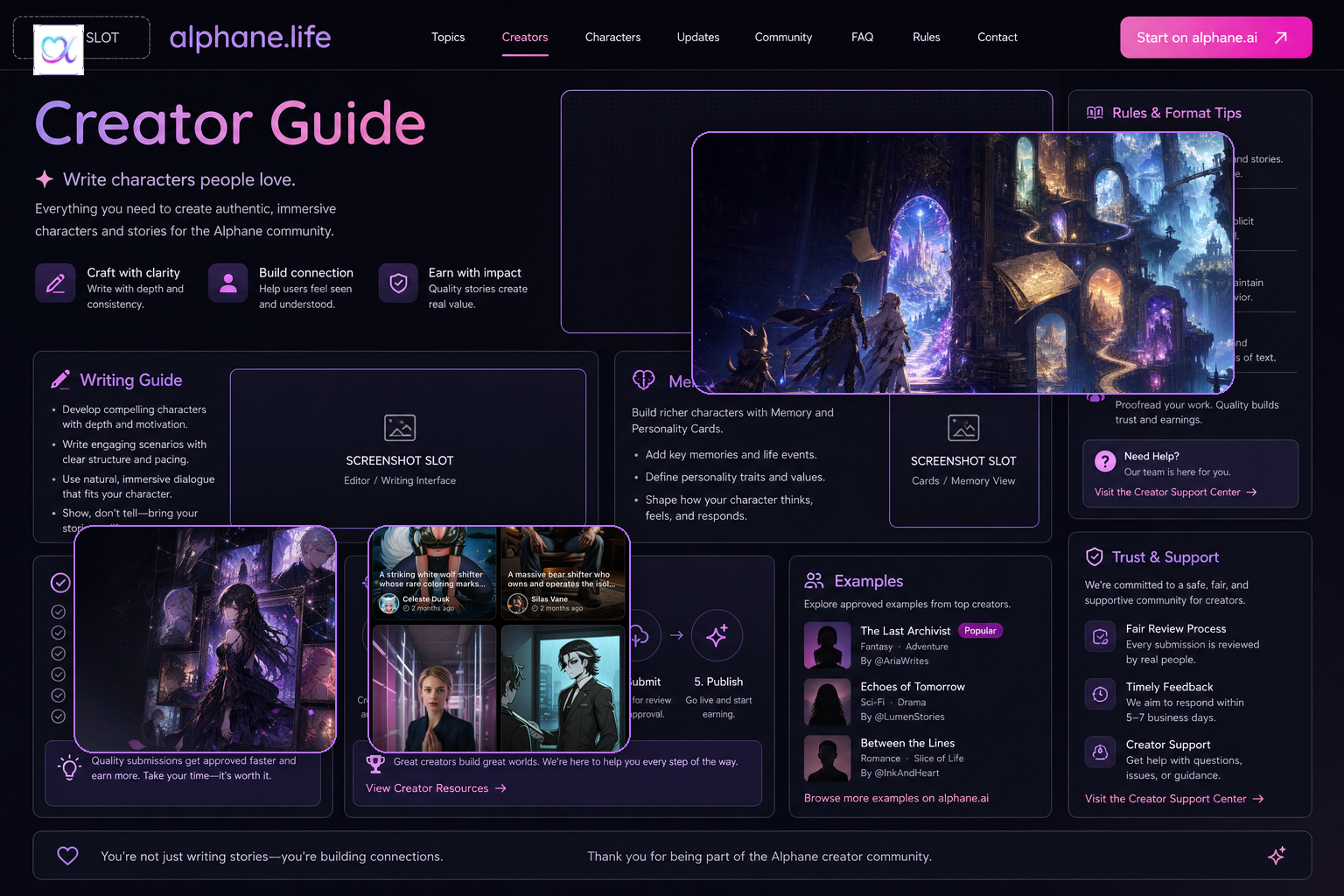The height and width of the screenshot is (896, 1344).
Task: Open the Community nav item
Action: [783, 38]
